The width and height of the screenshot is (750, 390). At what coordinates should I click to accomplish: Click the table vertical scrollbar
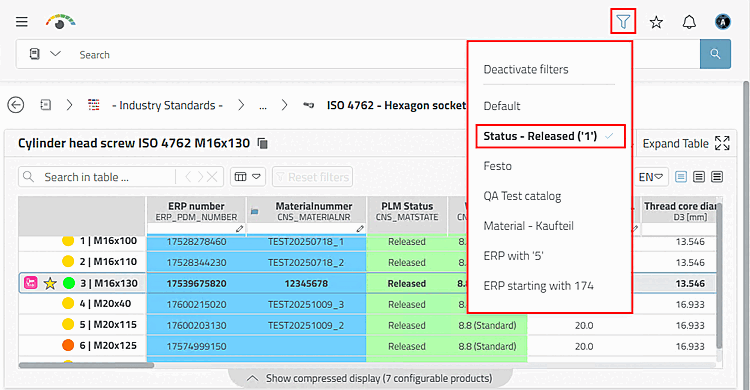tap(719, 275)
